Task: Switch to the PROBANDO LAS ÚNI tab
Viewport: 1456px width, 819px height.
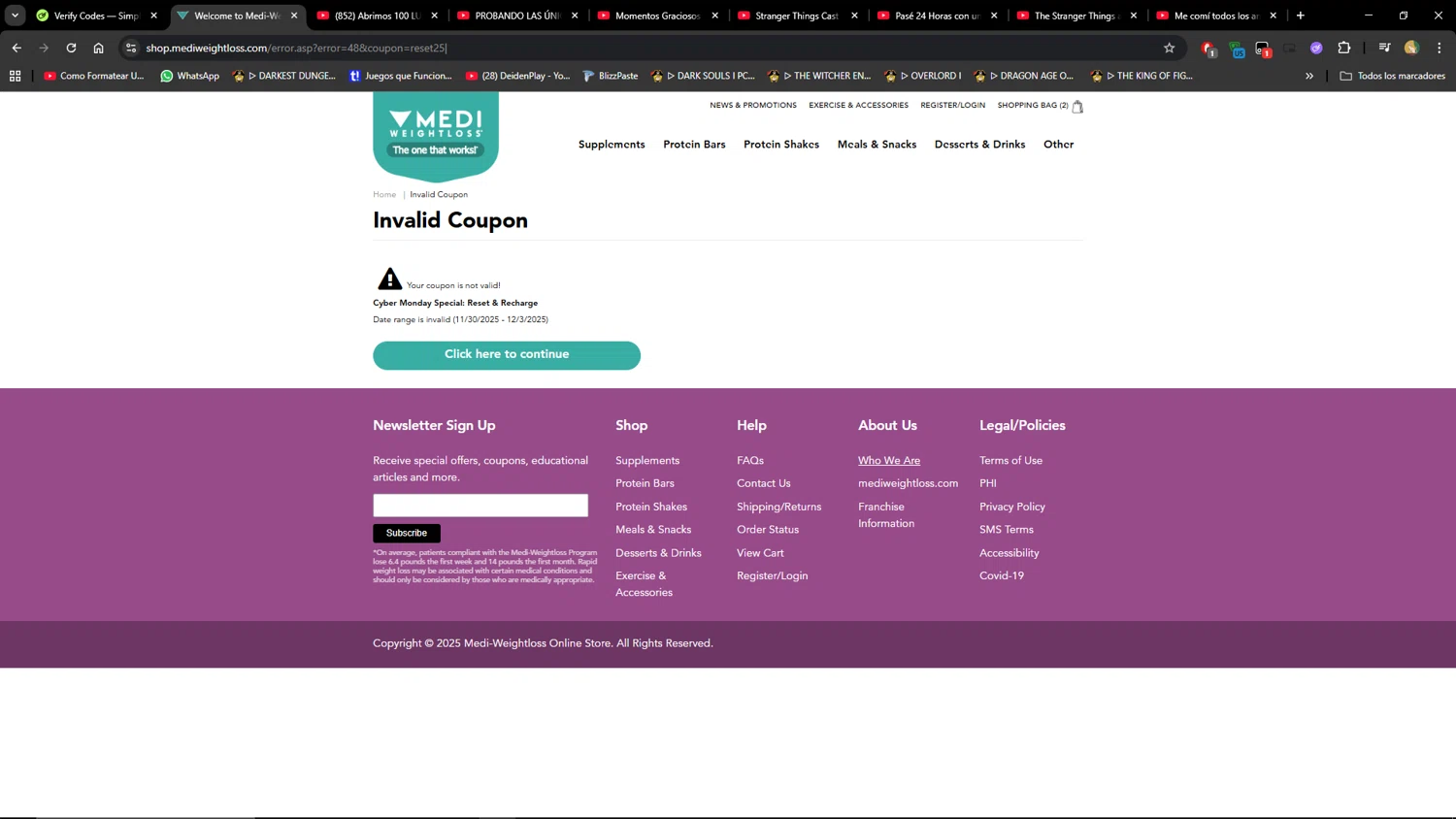Action: point(517,16)
